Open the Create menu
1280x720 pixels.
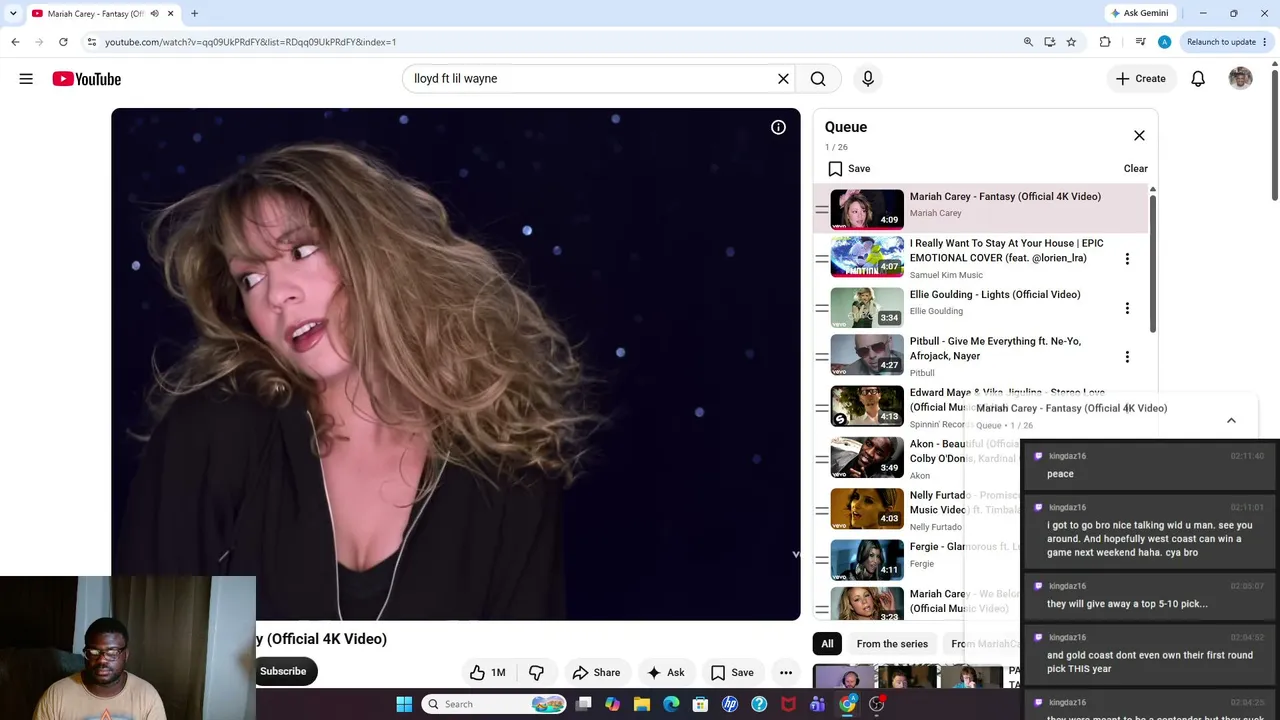click(1140, 79)
